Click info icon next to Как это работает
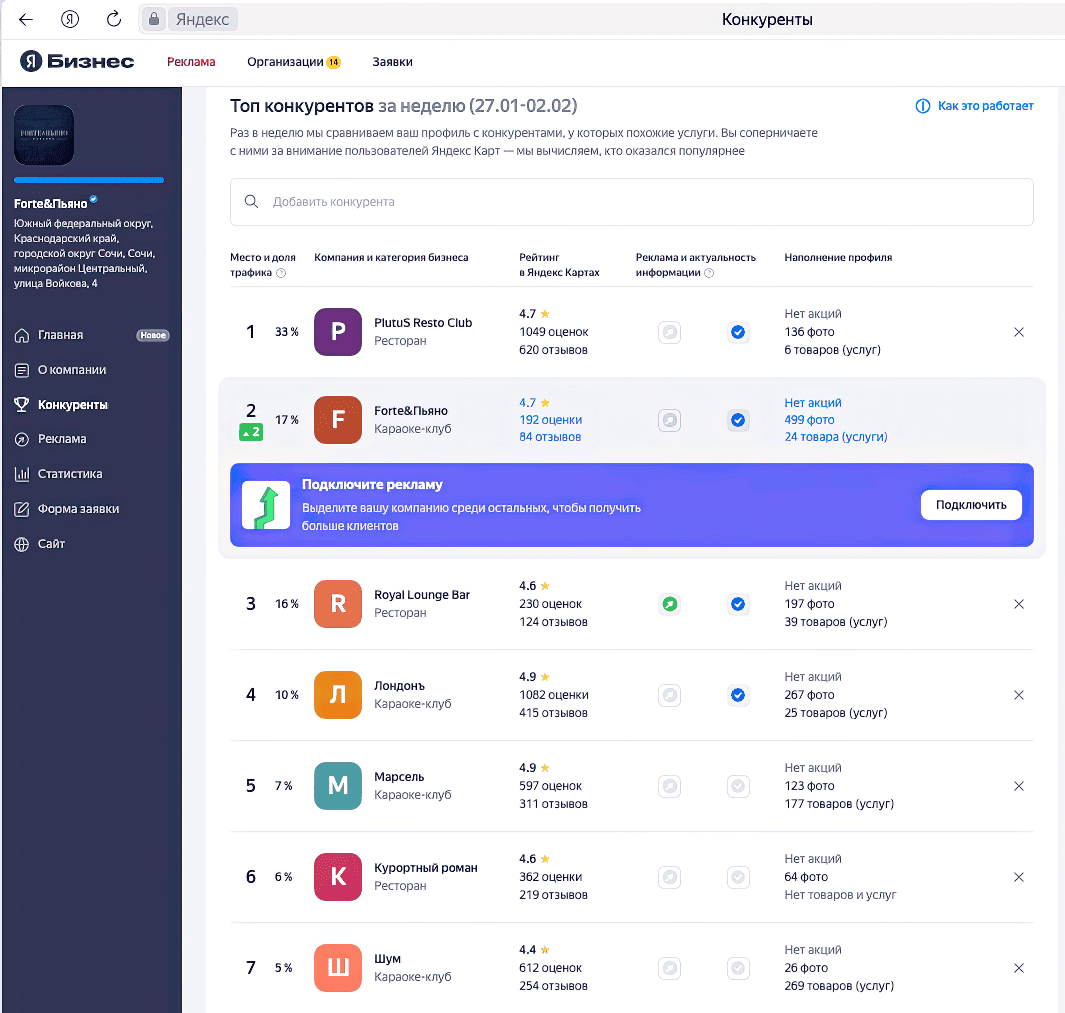This screenshot has height=1013, width=1065. (922, 106)
